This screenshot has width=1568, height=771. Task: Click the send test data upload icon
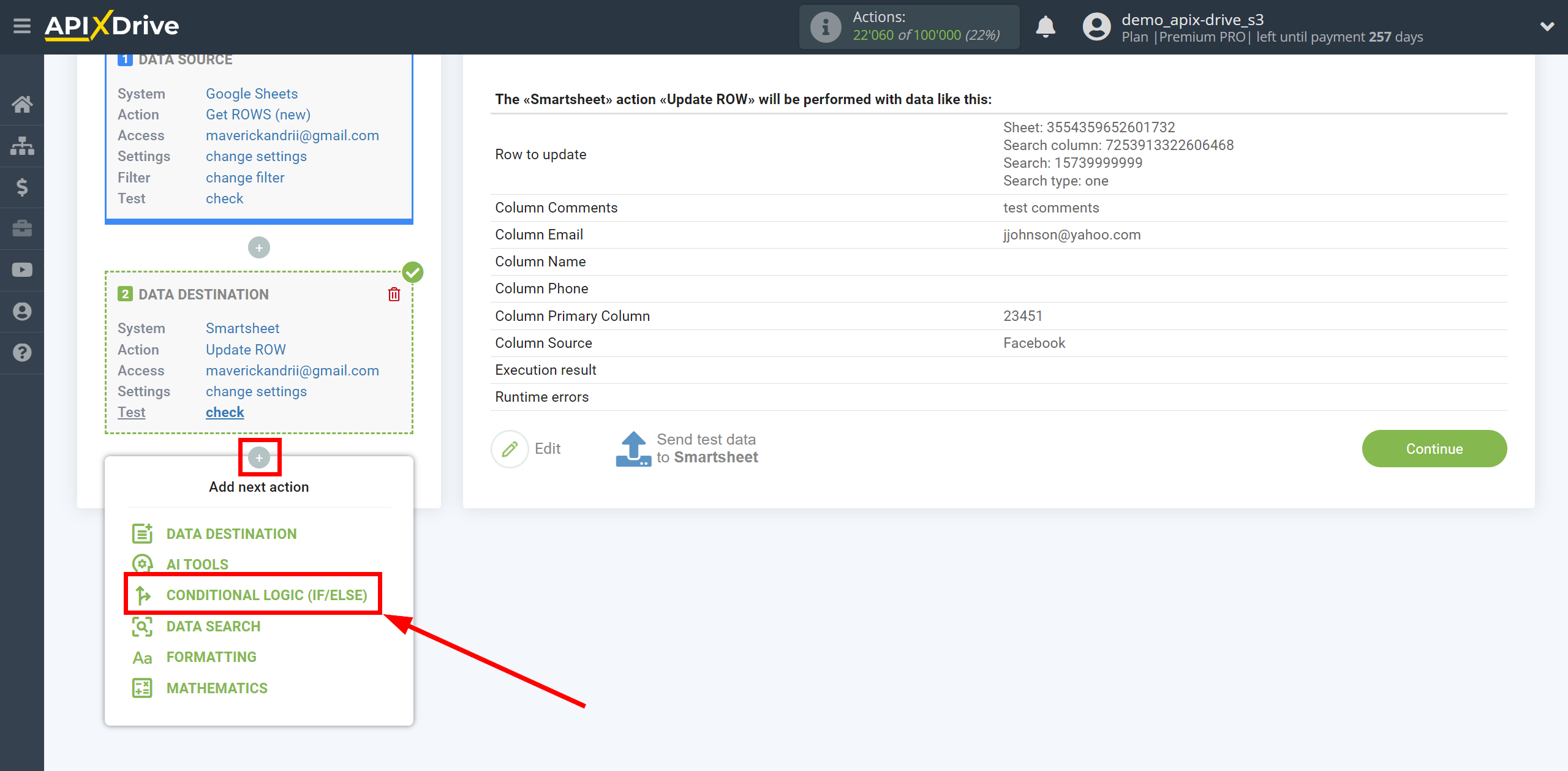coord(633,449)
